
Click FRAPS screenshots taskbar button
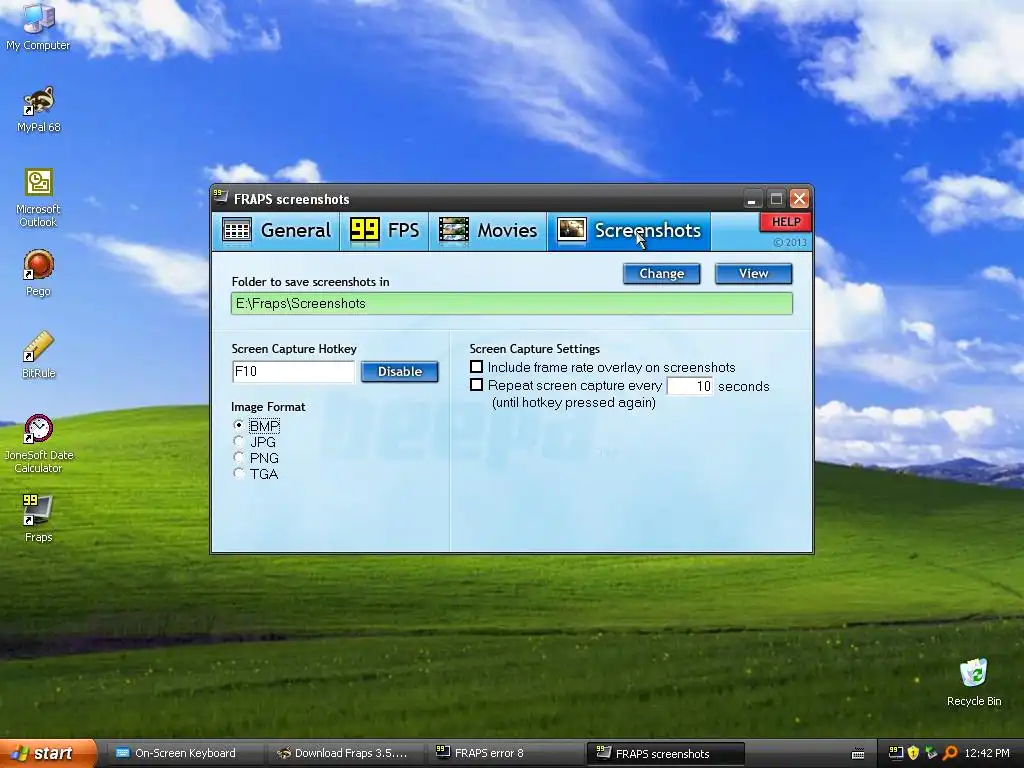point(666,754)
